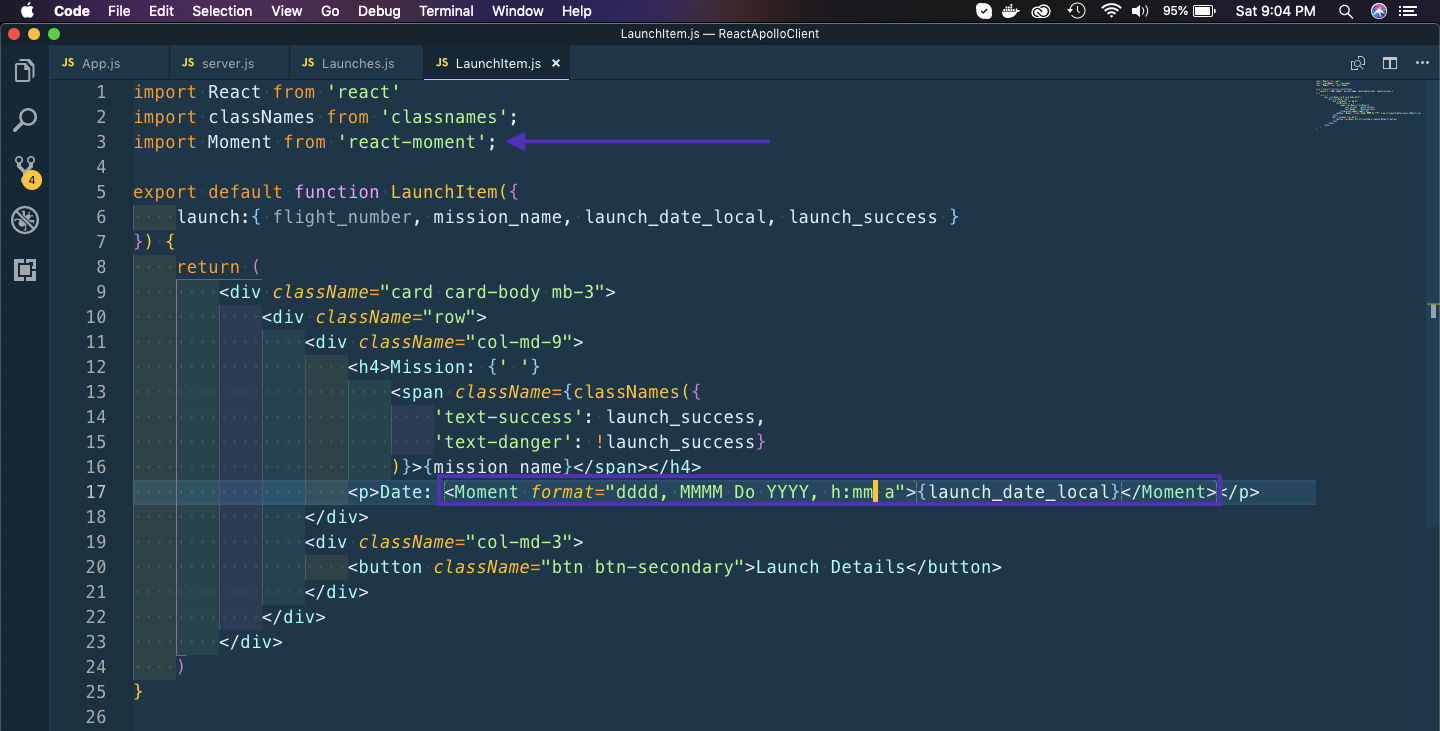Open the Go menu
Screen dimensions: 1440x731
330,11
